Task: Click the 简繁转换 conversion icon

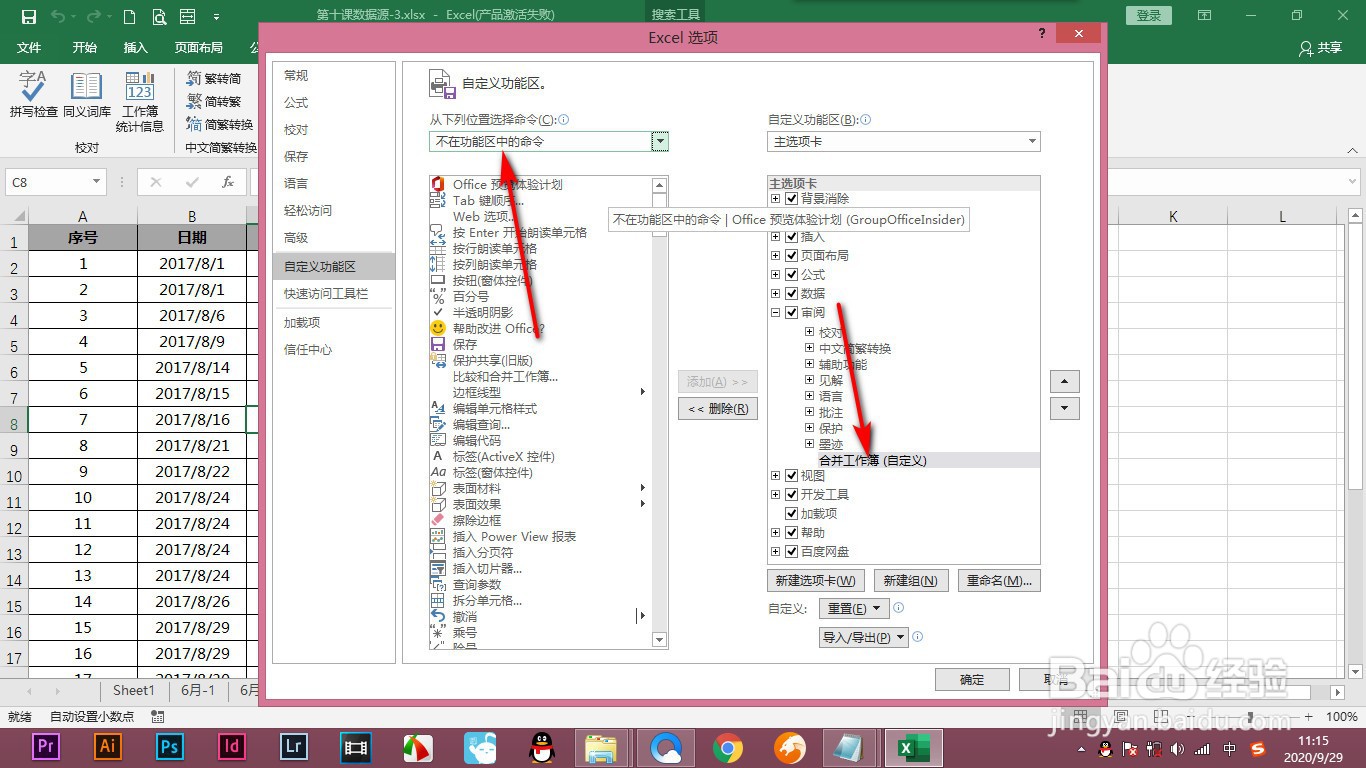Action: point(219,124)
